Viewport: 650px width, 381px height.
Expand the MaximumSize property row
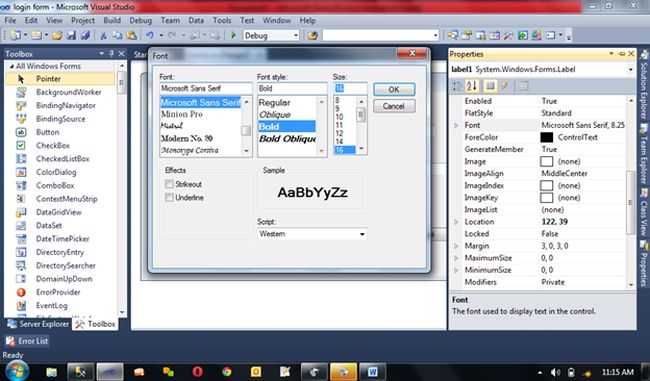pos(456,258)
